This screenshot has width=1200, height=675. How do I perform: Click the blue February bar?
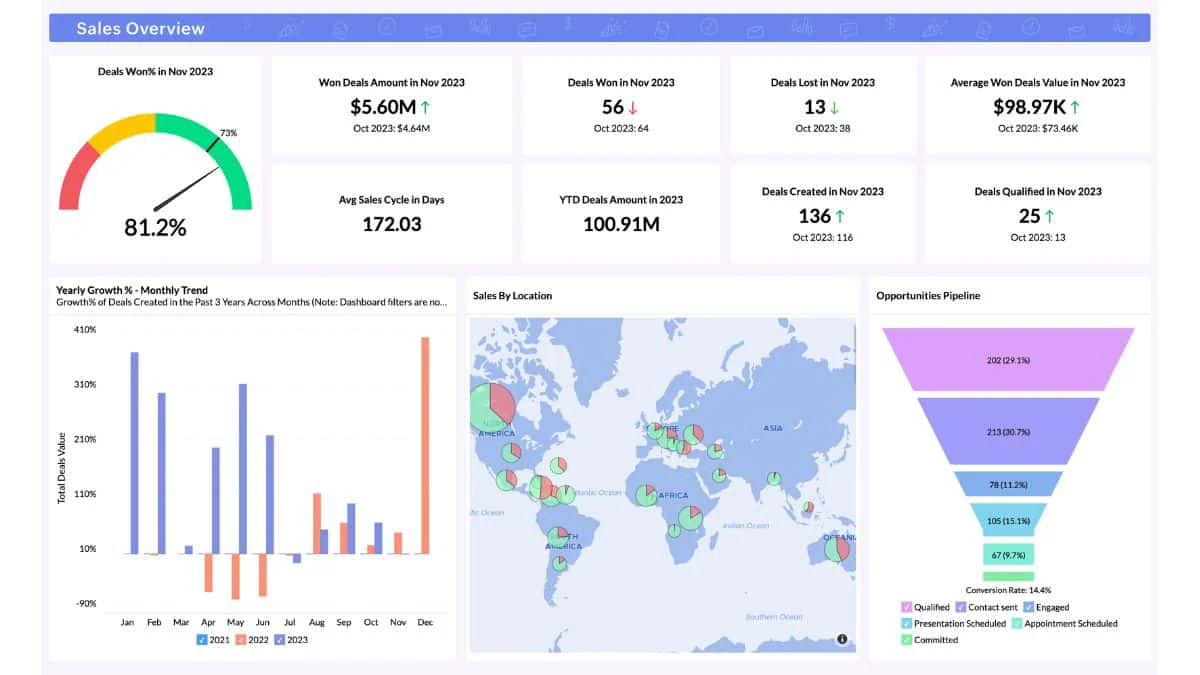pyautogui.click(x=161, y=473)
